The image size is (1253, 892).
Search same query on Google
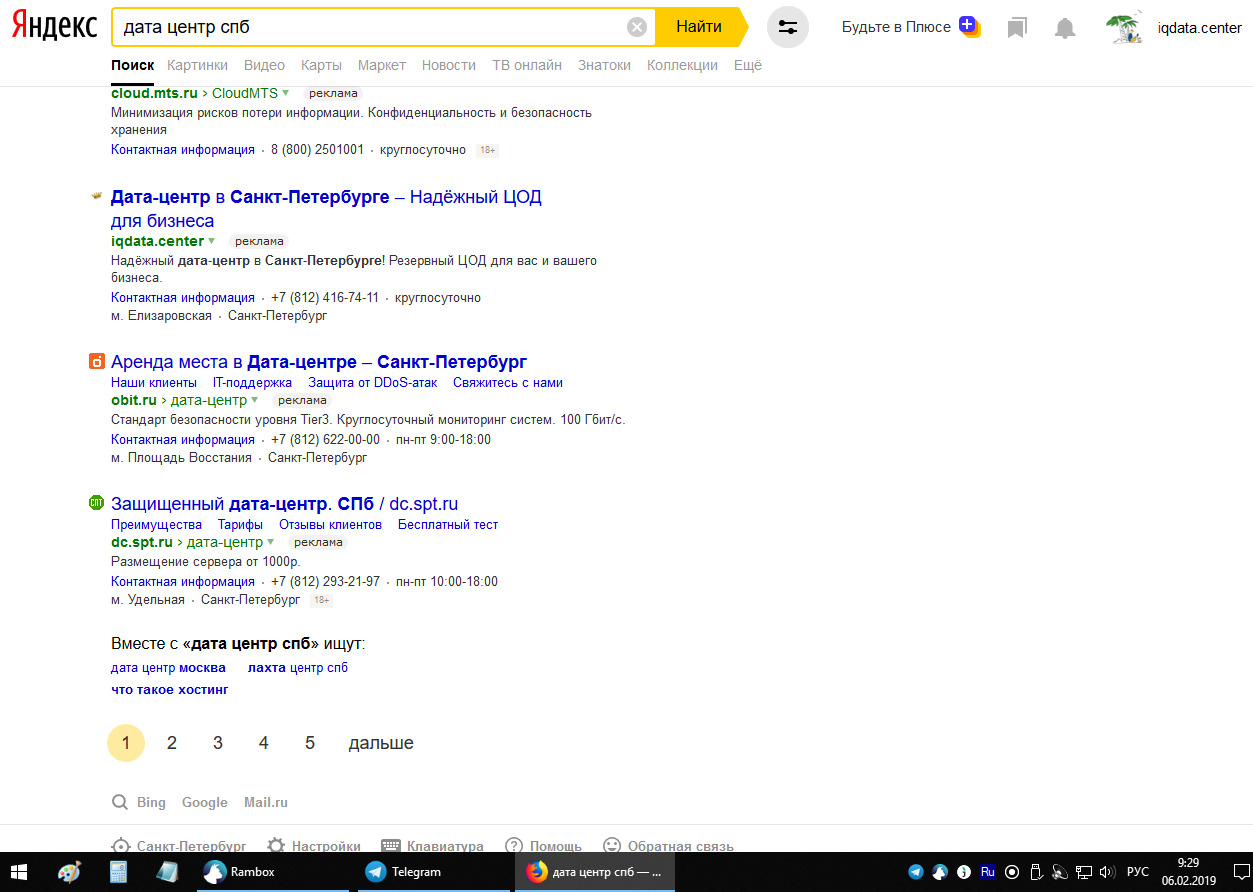point(205,802)
